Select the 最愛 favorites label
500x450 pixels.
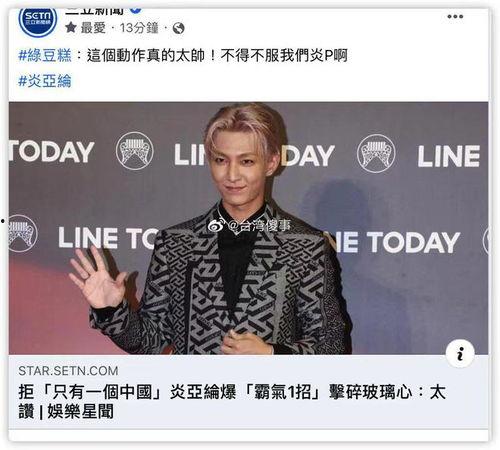93,28
